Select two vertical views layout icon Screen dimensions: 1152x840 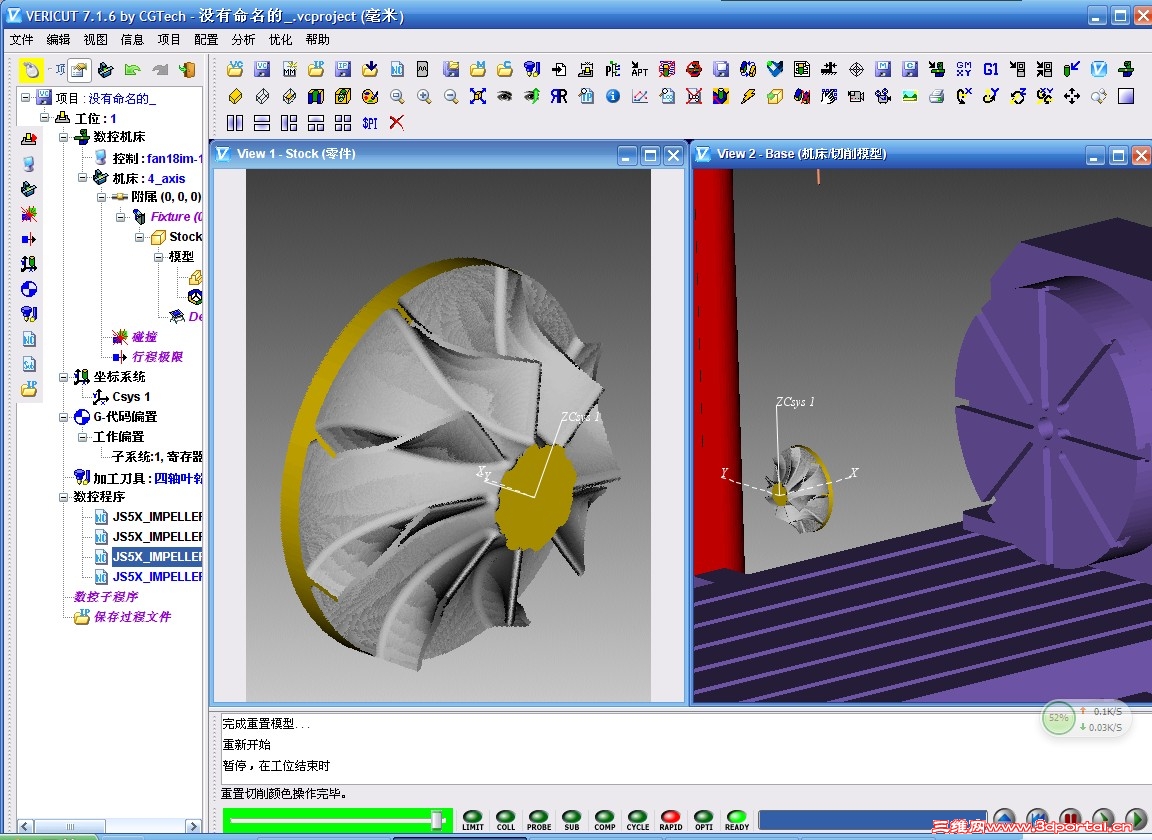tap(235, 123)
